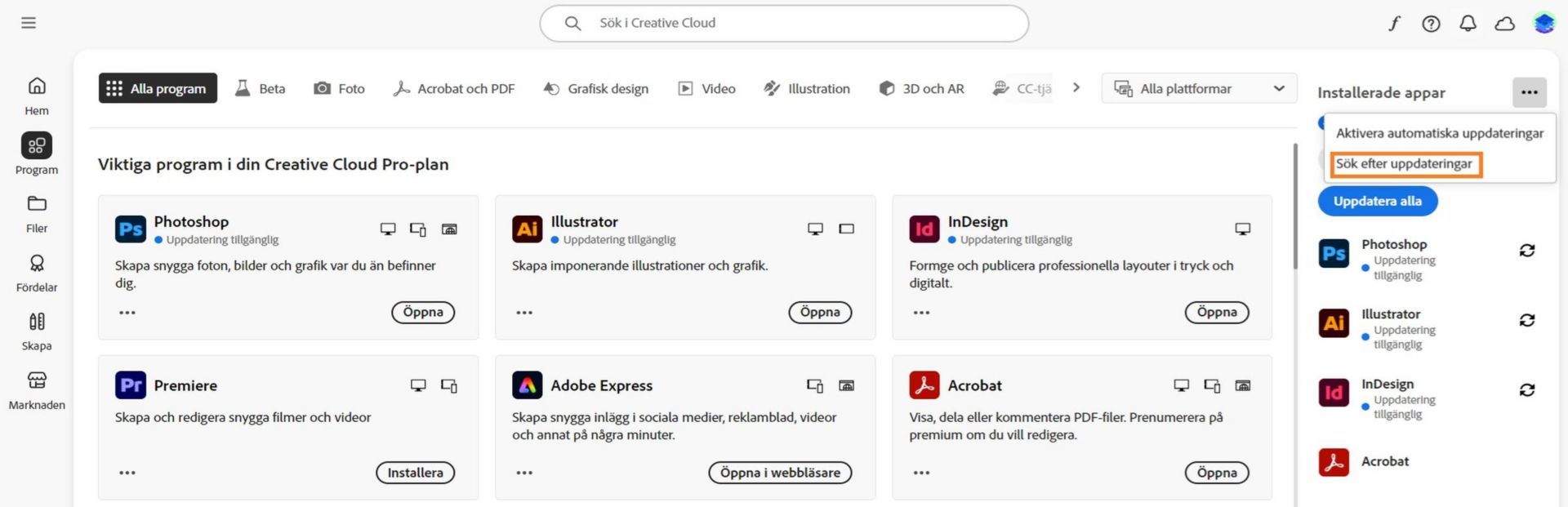
Task: Click the vertical scrollbar of app list
Action: coord(1295,207)
